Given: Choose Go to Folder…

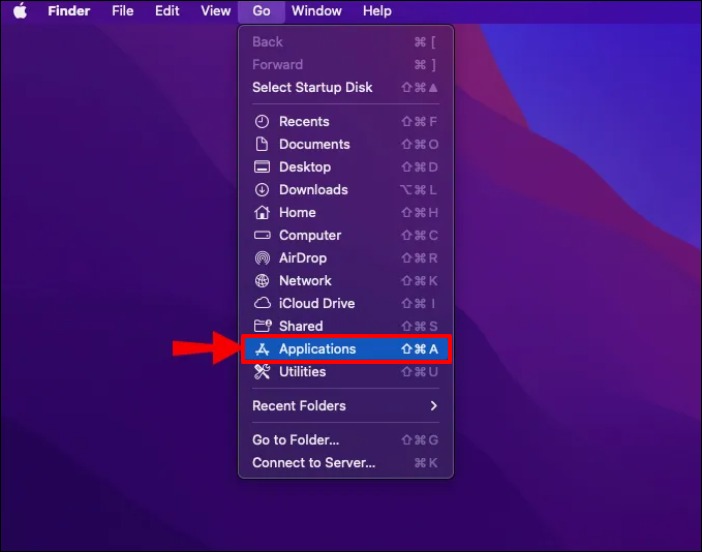Looking at the screenshot, I should pos(346,440).
